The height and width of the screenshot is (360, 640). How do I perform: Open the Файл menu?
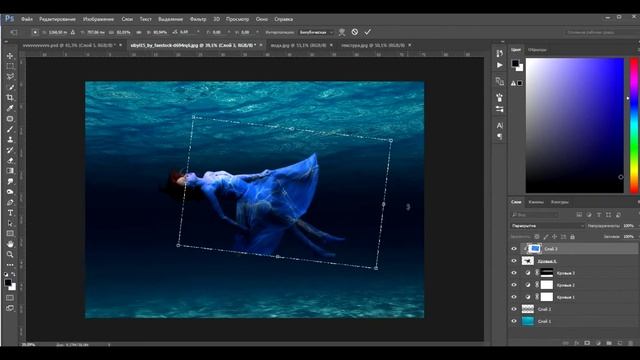pos(27,19)
